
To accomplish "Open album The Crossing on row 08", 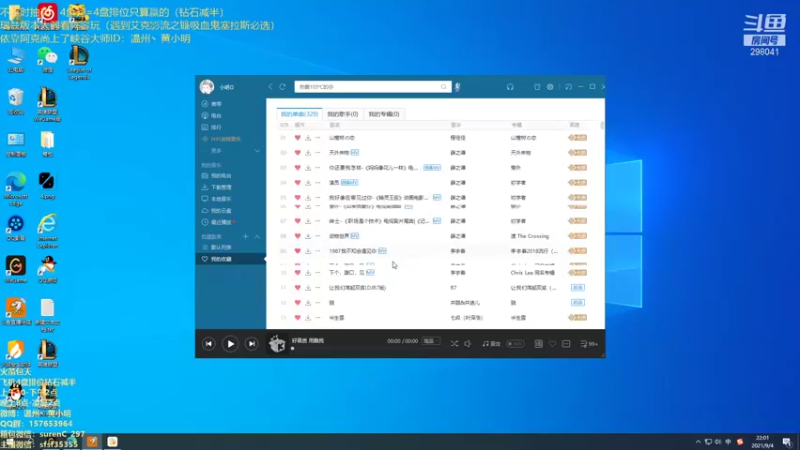I will point(530,236).
